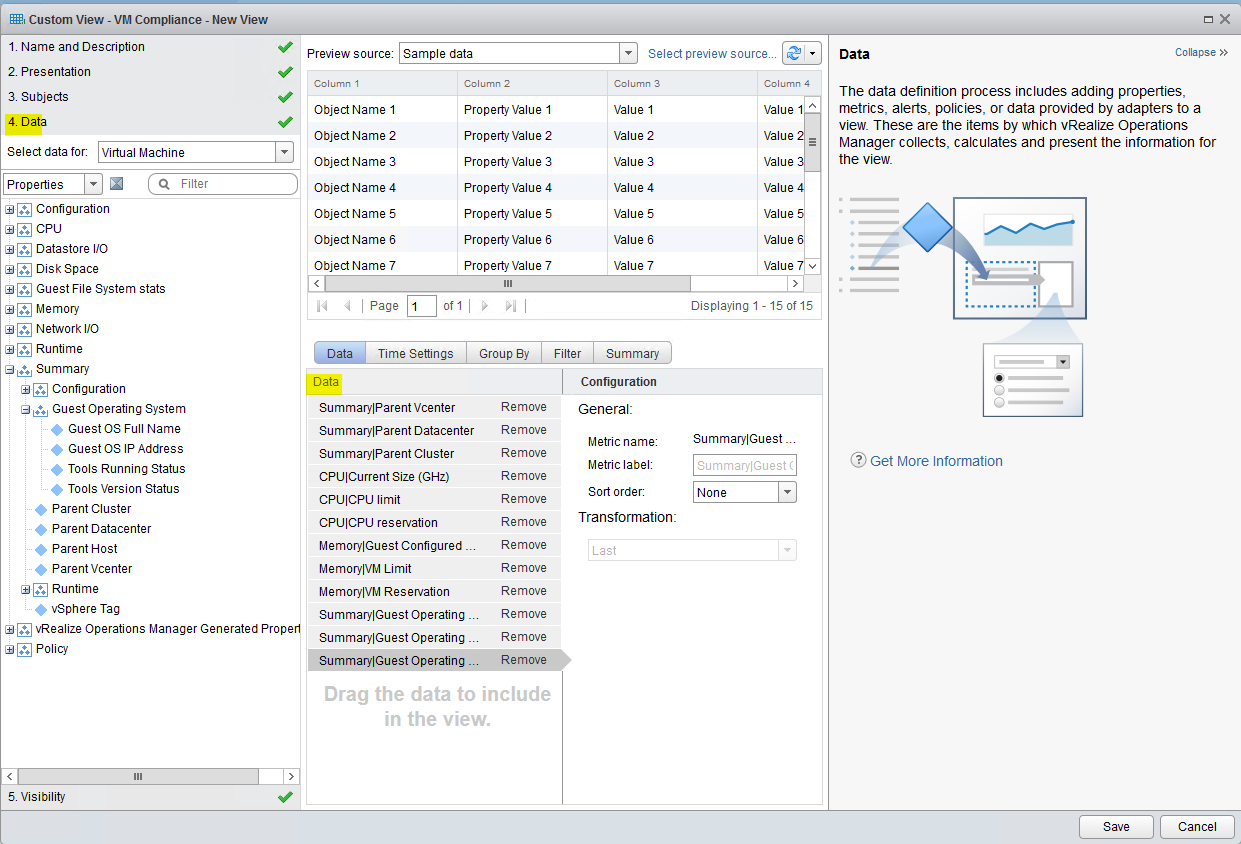1241x844 pixels.
Task: Select the Object Name 3 cell
Action: pyautogui.click(x=383, y=162)
